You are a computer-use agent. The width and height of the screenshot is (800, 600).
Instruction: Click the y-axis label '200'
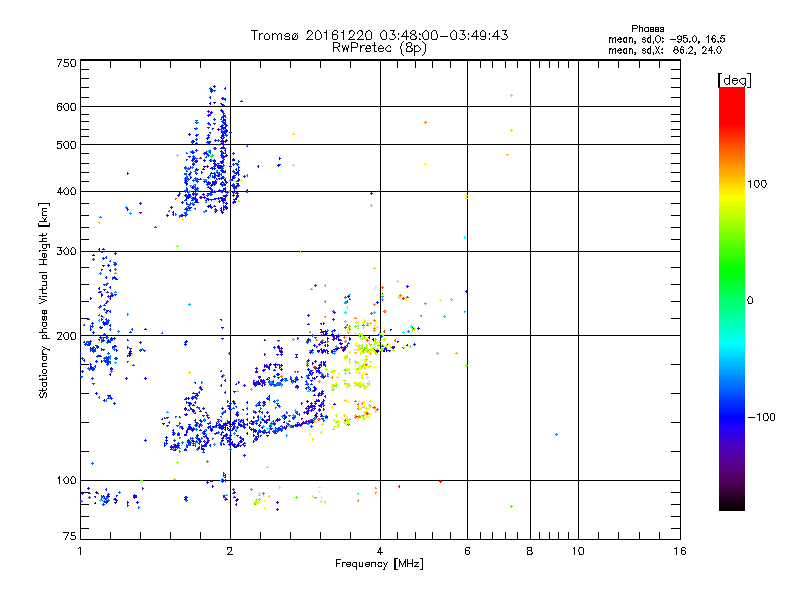point(66,336)
